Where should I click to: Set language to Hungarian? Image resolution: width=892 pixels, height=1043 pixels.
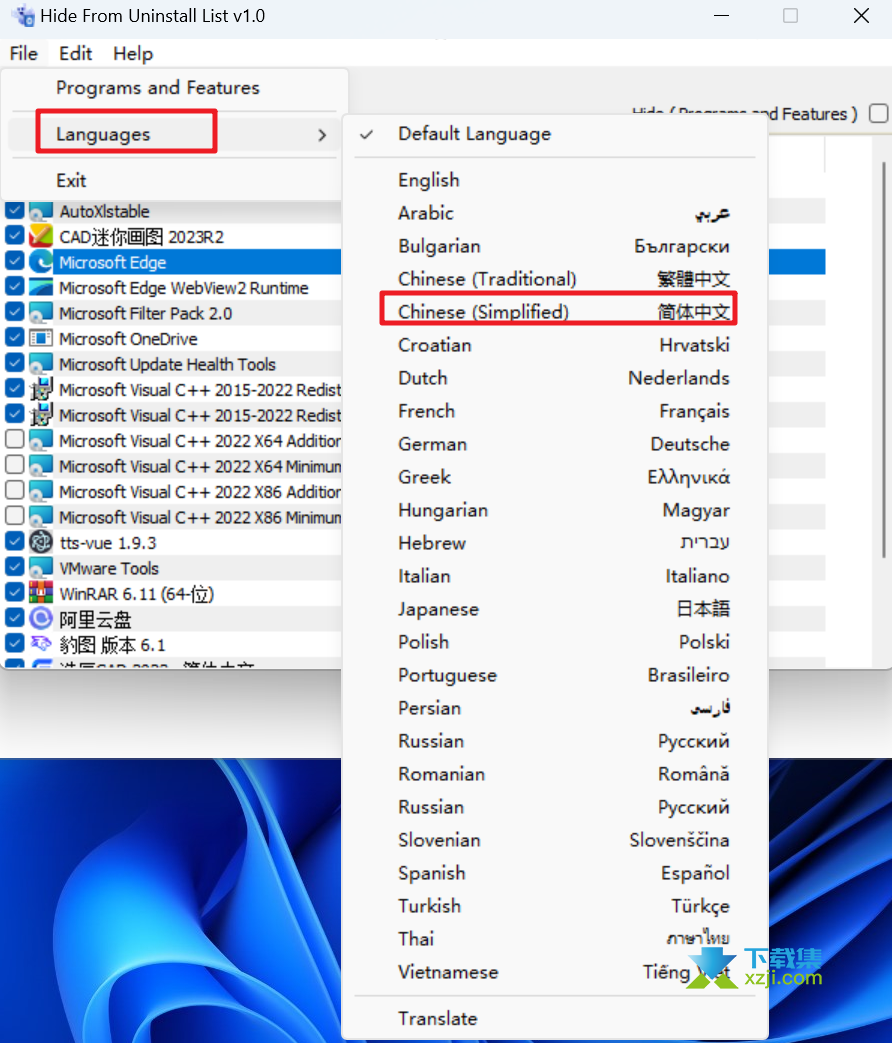[x=555, y=510]
